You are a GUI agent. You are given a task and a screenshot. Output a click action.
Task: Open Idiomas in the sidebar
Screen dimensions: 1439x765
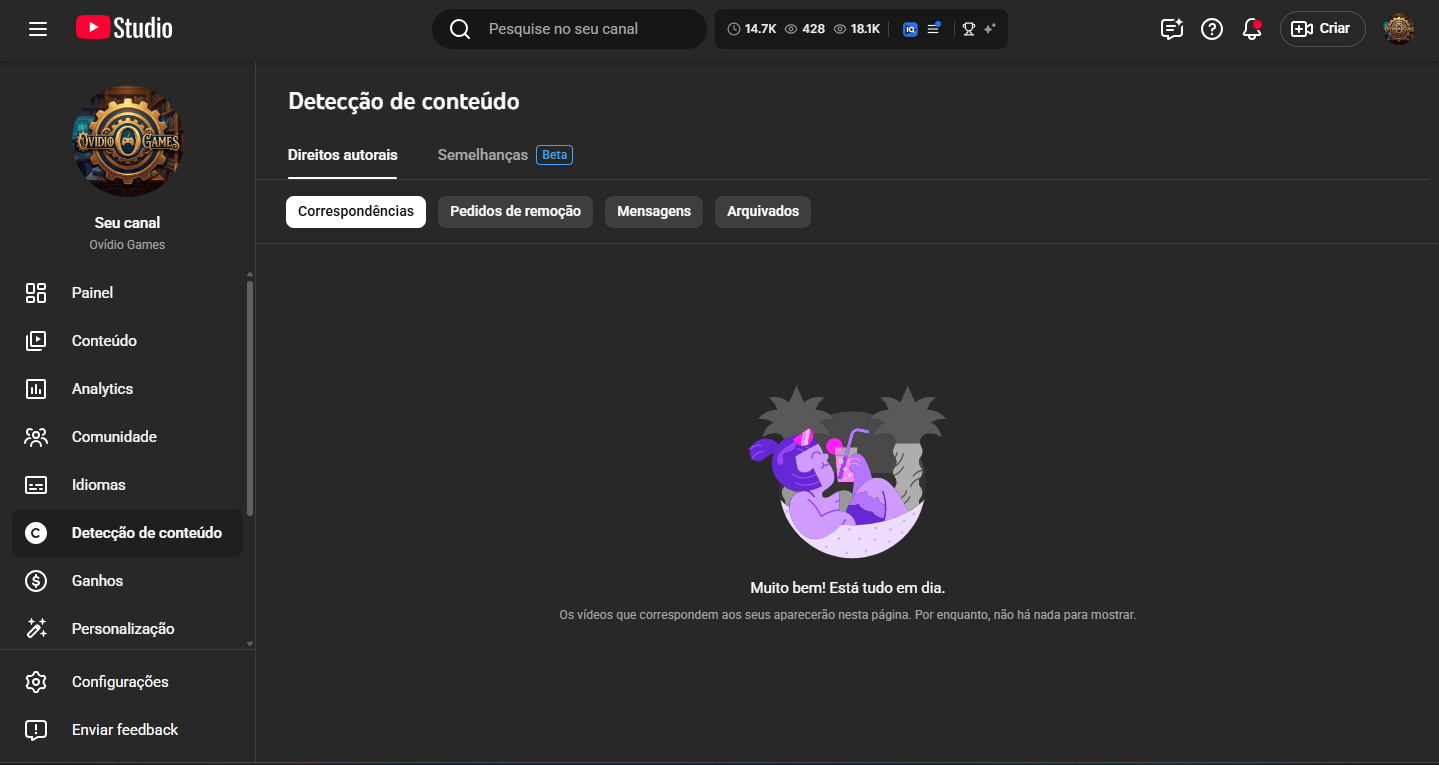pos(128,485)
